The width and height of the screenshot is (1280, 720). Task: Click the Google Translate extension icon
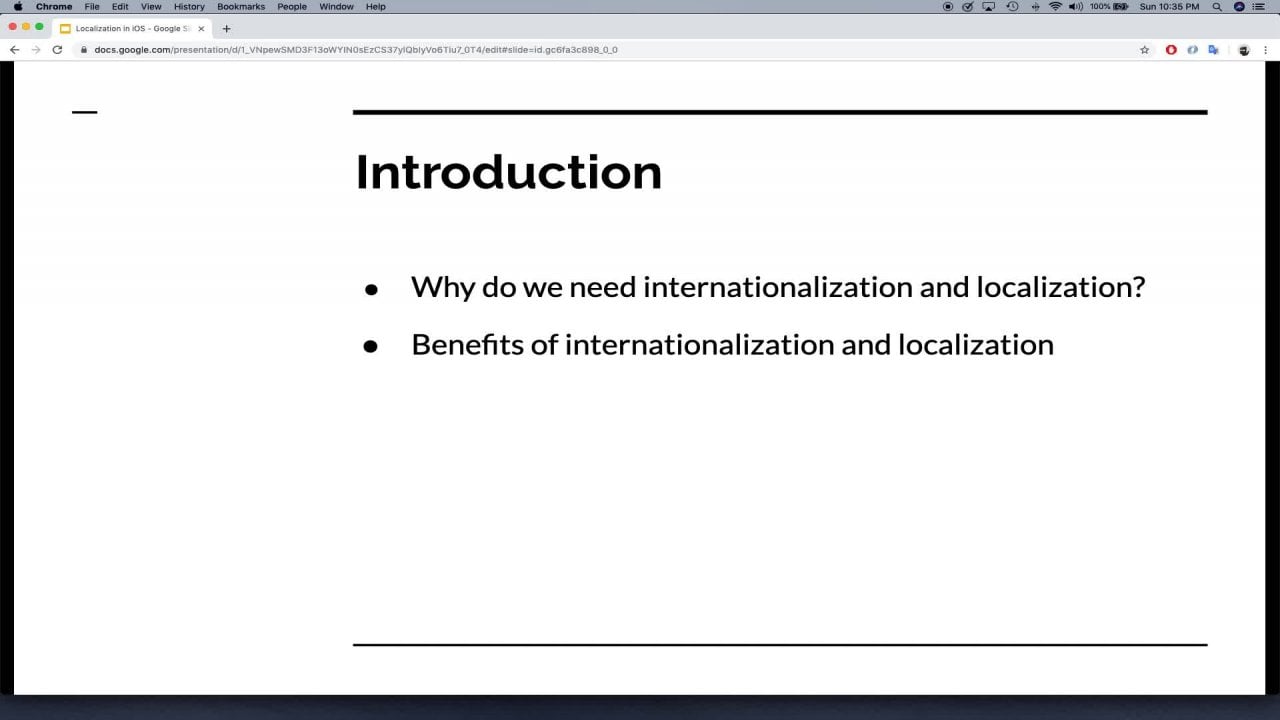click(x=1213, y=50)
